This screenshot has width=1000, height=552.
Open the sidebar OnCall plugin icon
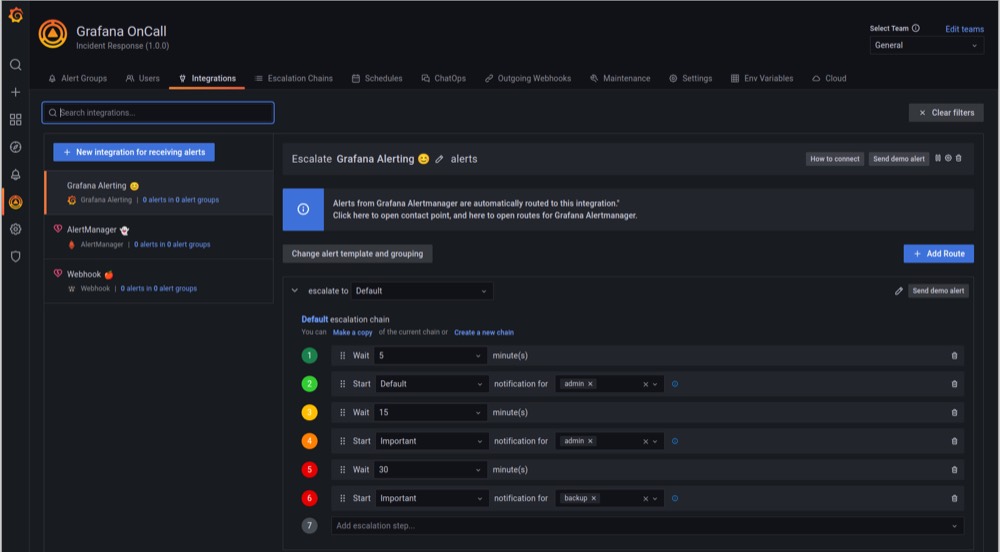pos(16,202)
